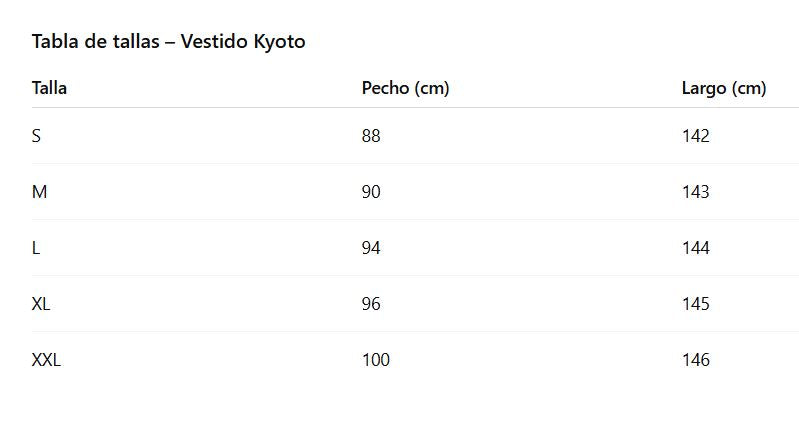
Task: Click the length value 144 for size L
Action: [695, 248]
